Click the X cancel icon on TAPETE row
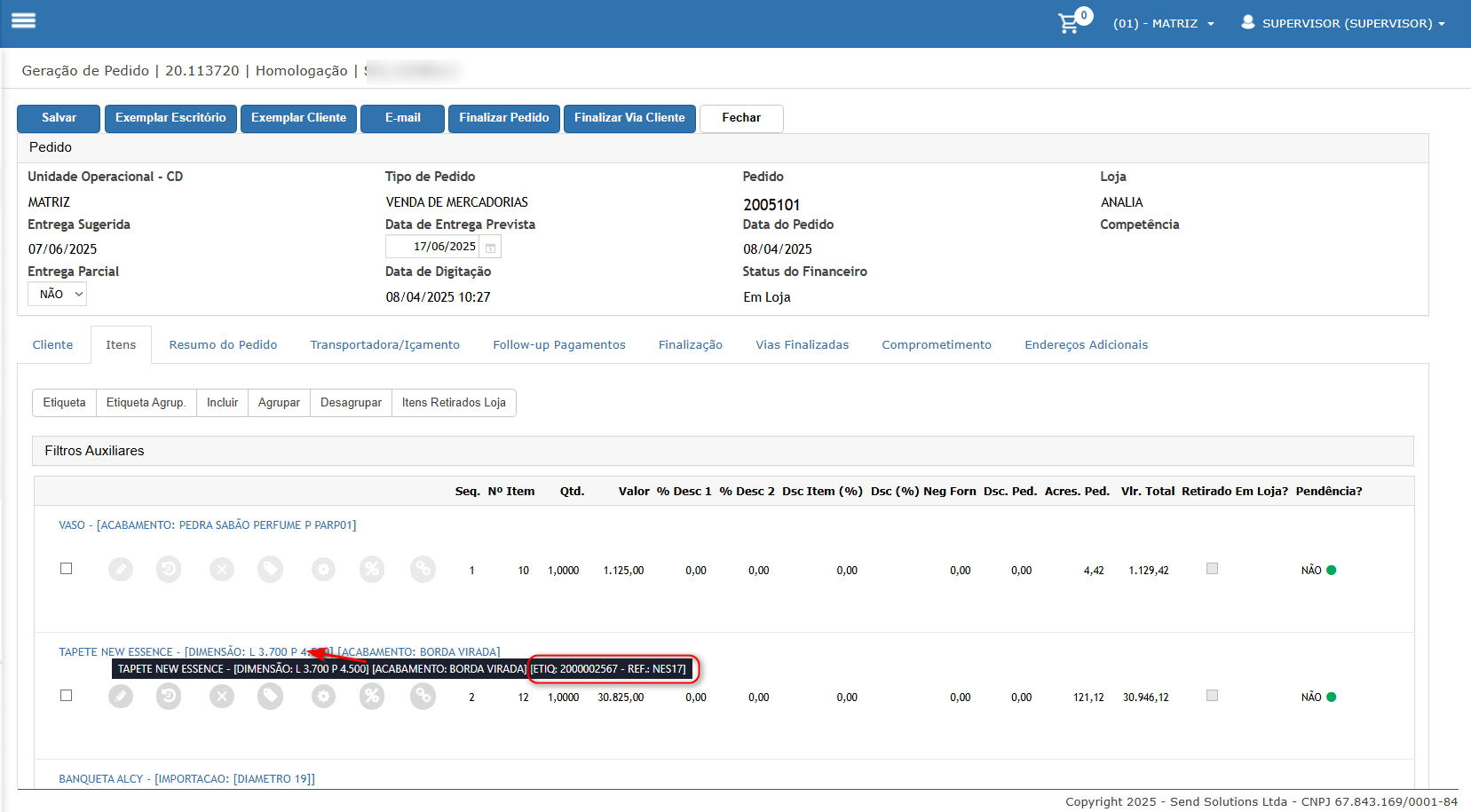1471x812 pixels. click(222, 697)
